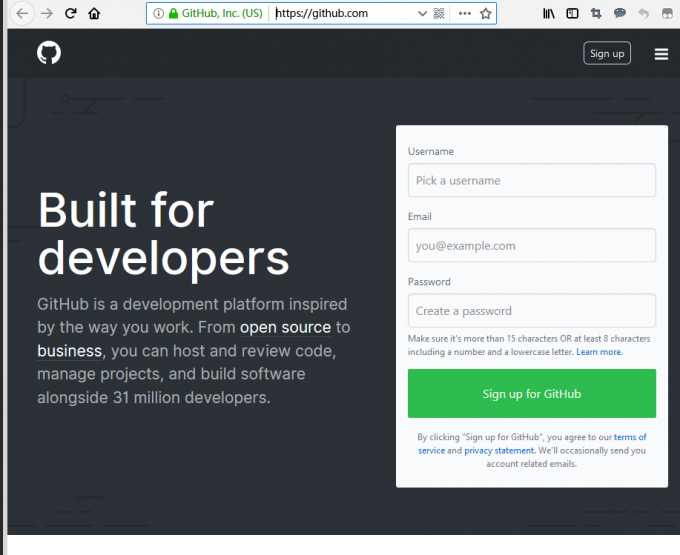Click the 'Username' field label
Image resolution: width=680 pixels, height=555 pixels.
[x=431, y=151]
